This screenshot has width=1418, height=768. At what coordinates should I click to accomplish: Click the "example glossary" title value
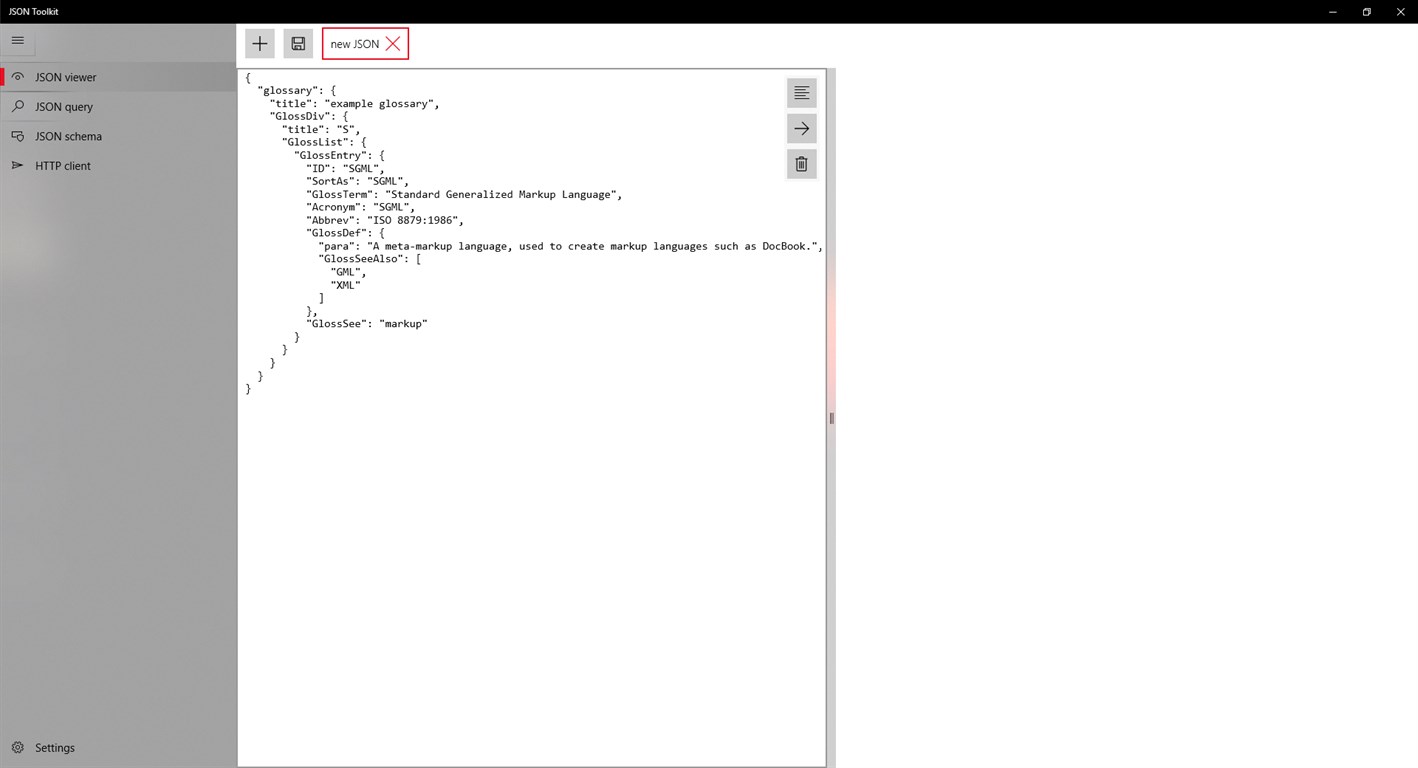(x=379, y=103)
